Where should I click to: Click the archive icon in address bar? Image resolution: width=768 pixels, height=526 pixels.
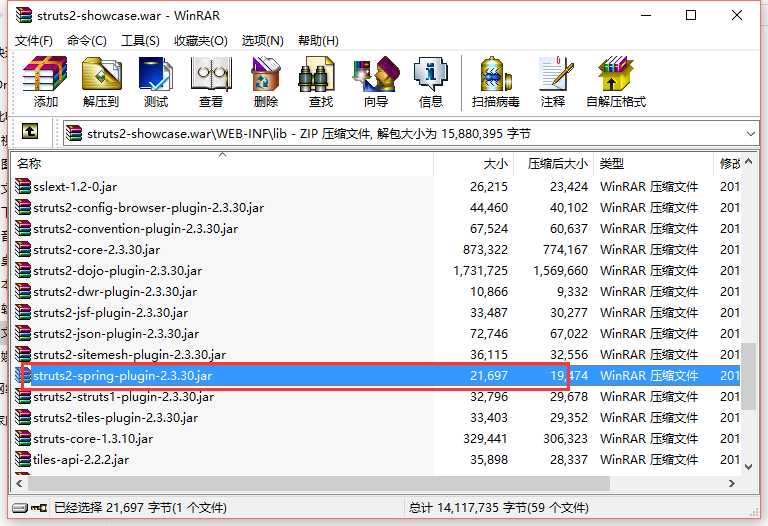[74, 133]
